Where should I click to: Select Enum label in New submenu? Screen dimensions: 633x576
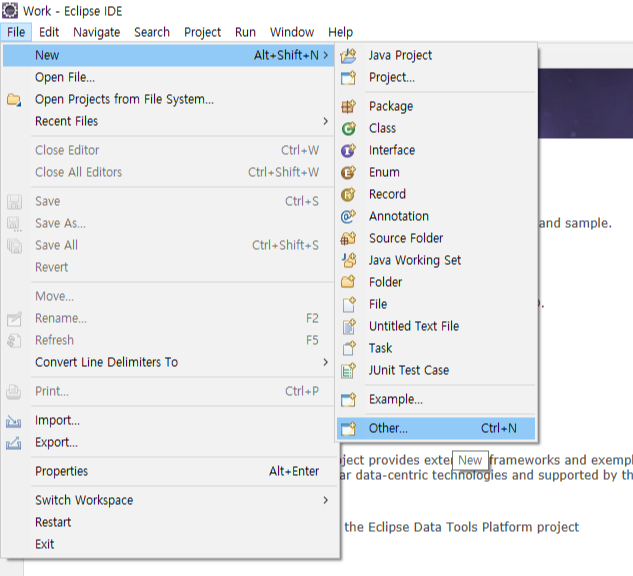(384, 172)
